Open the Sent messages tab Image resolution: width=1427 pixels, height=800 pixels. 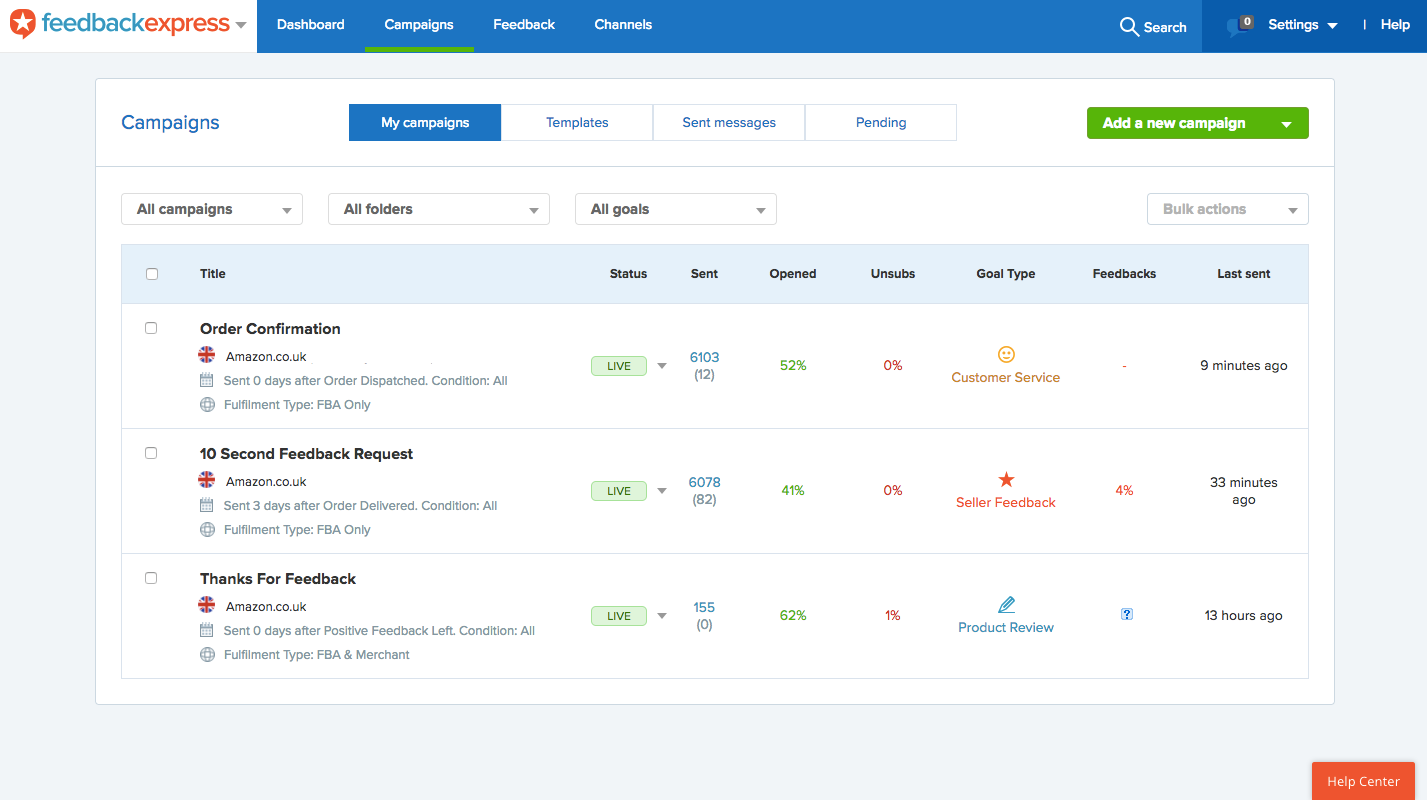point(729,123)
